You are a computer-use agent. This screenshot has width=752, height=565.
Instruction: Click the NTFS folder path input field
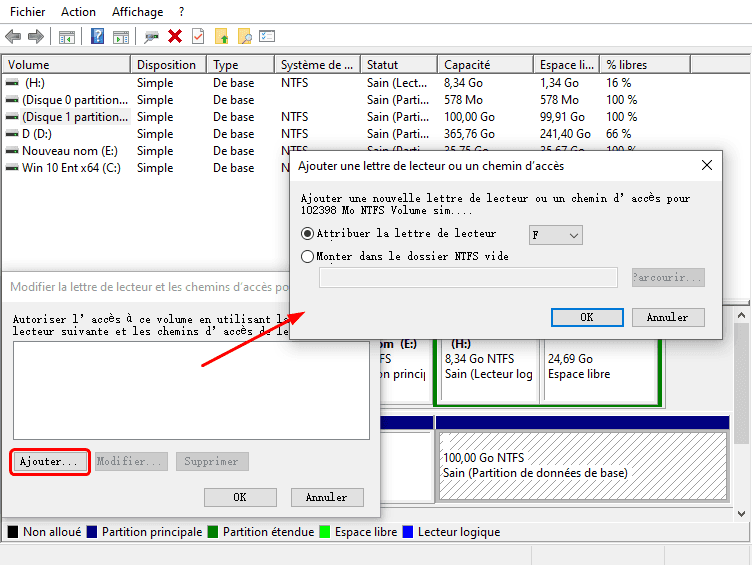(468, 278)
